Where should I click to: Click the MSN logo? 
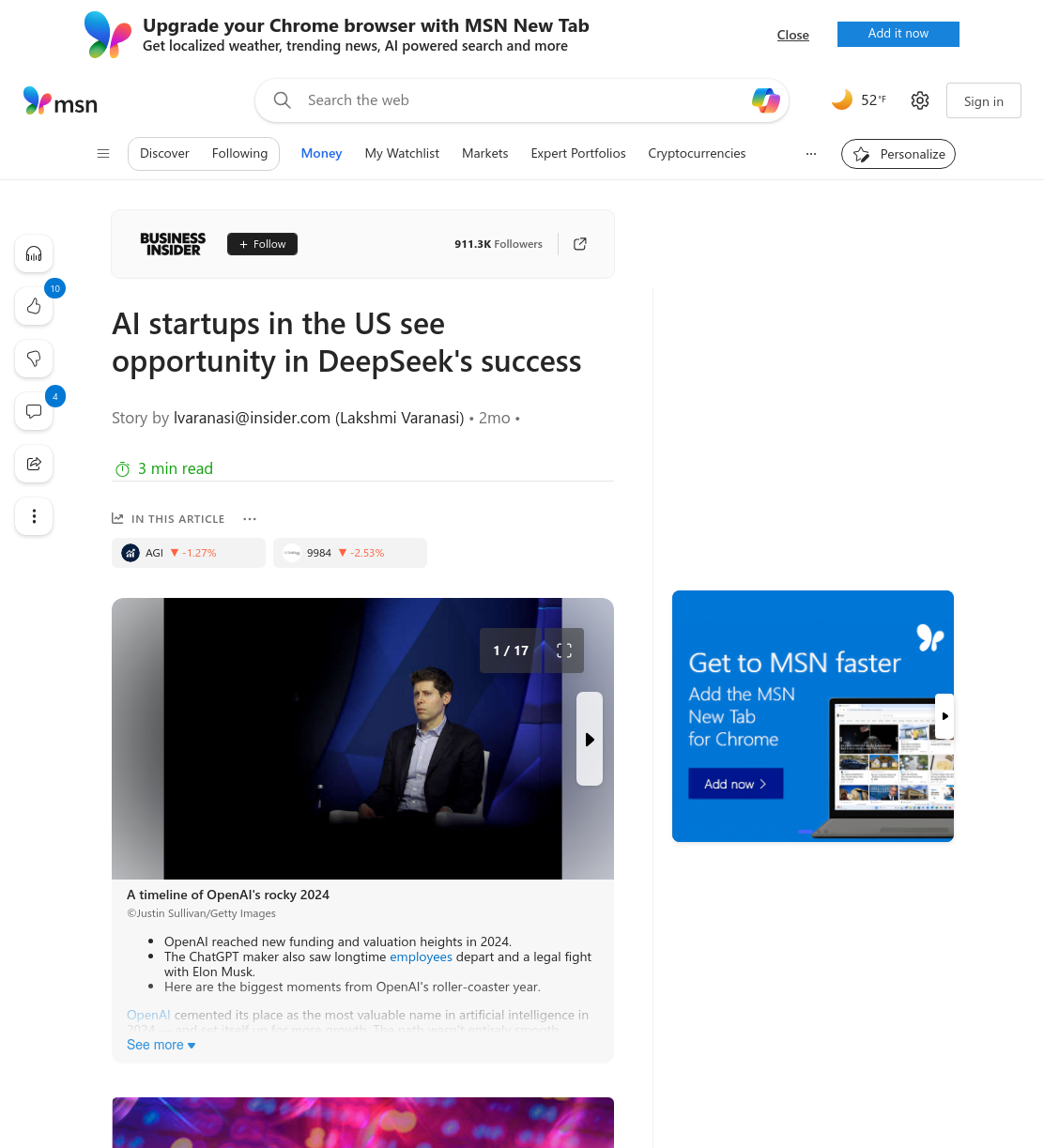(60, 100)
